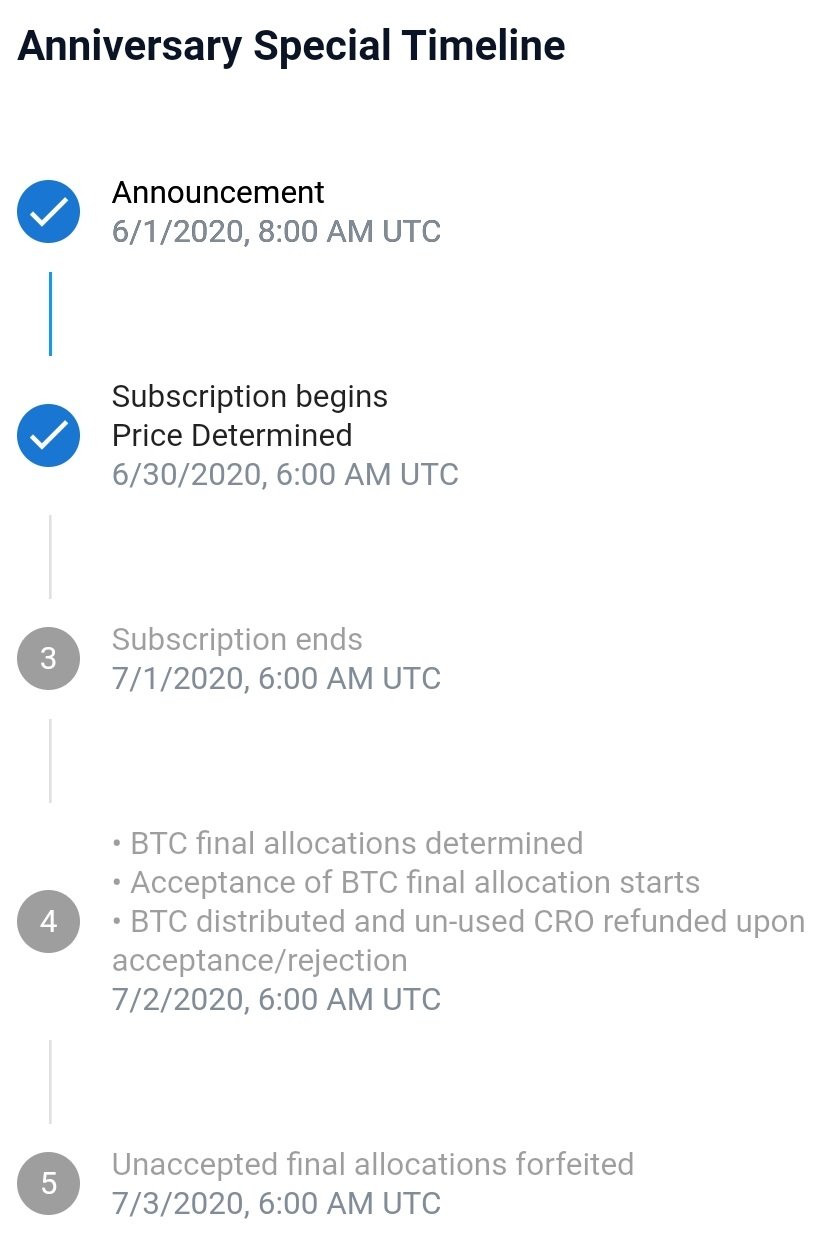Click the 7/3/2020, 6:00 AM UTC date
The image size is (821, 1249).
(276, 1203)
